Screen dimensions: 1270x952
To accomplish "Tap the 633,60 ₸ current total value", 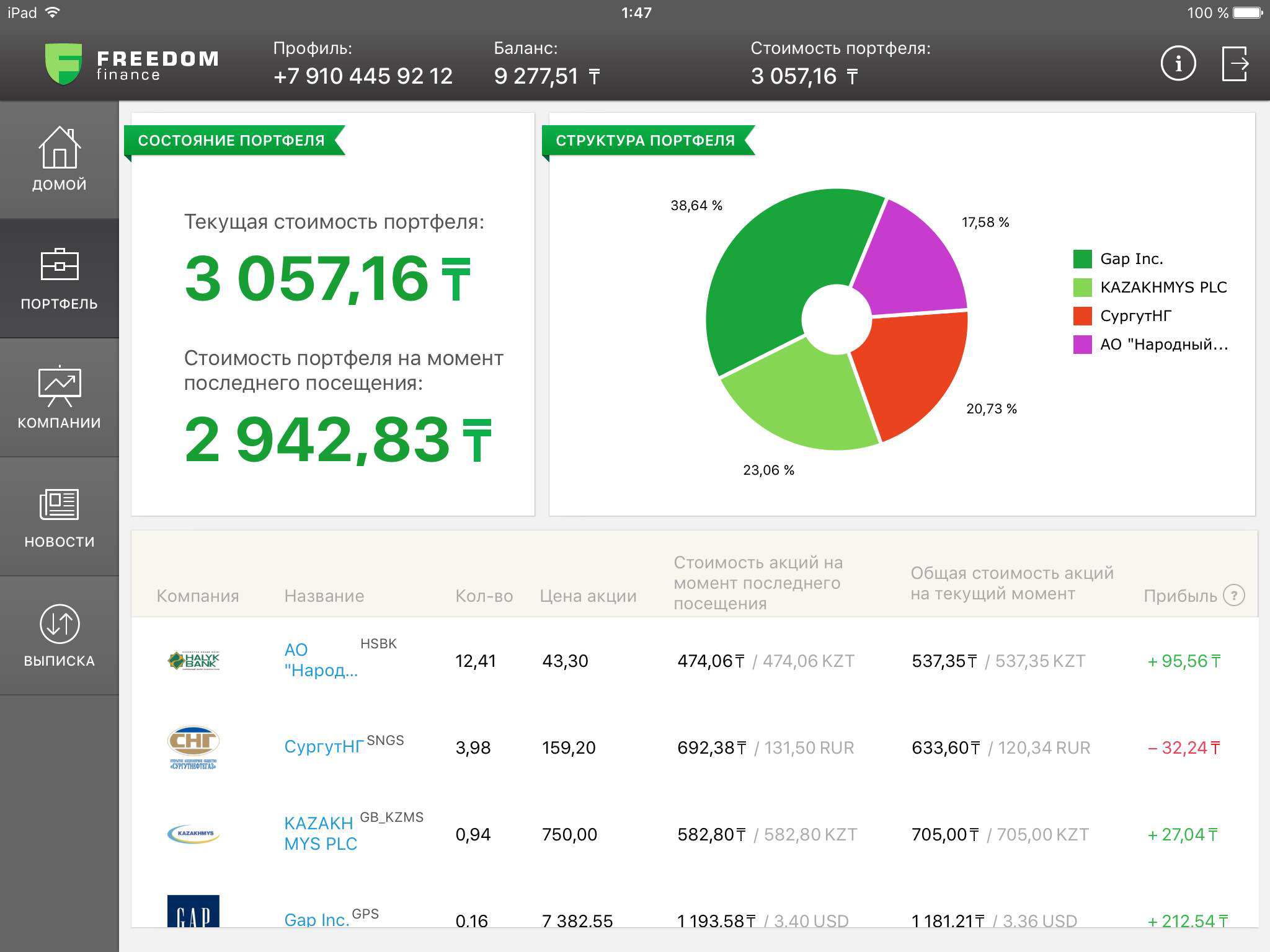I will pos(946,748).
